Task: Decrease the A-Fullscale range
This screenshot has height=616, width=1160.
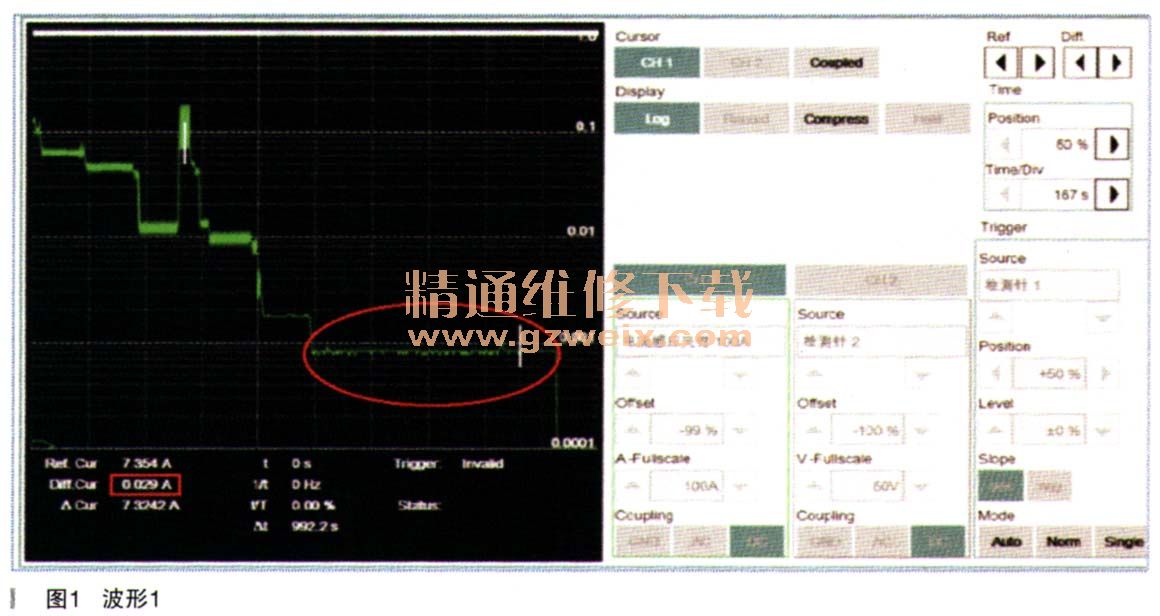Action: point(739,486)
